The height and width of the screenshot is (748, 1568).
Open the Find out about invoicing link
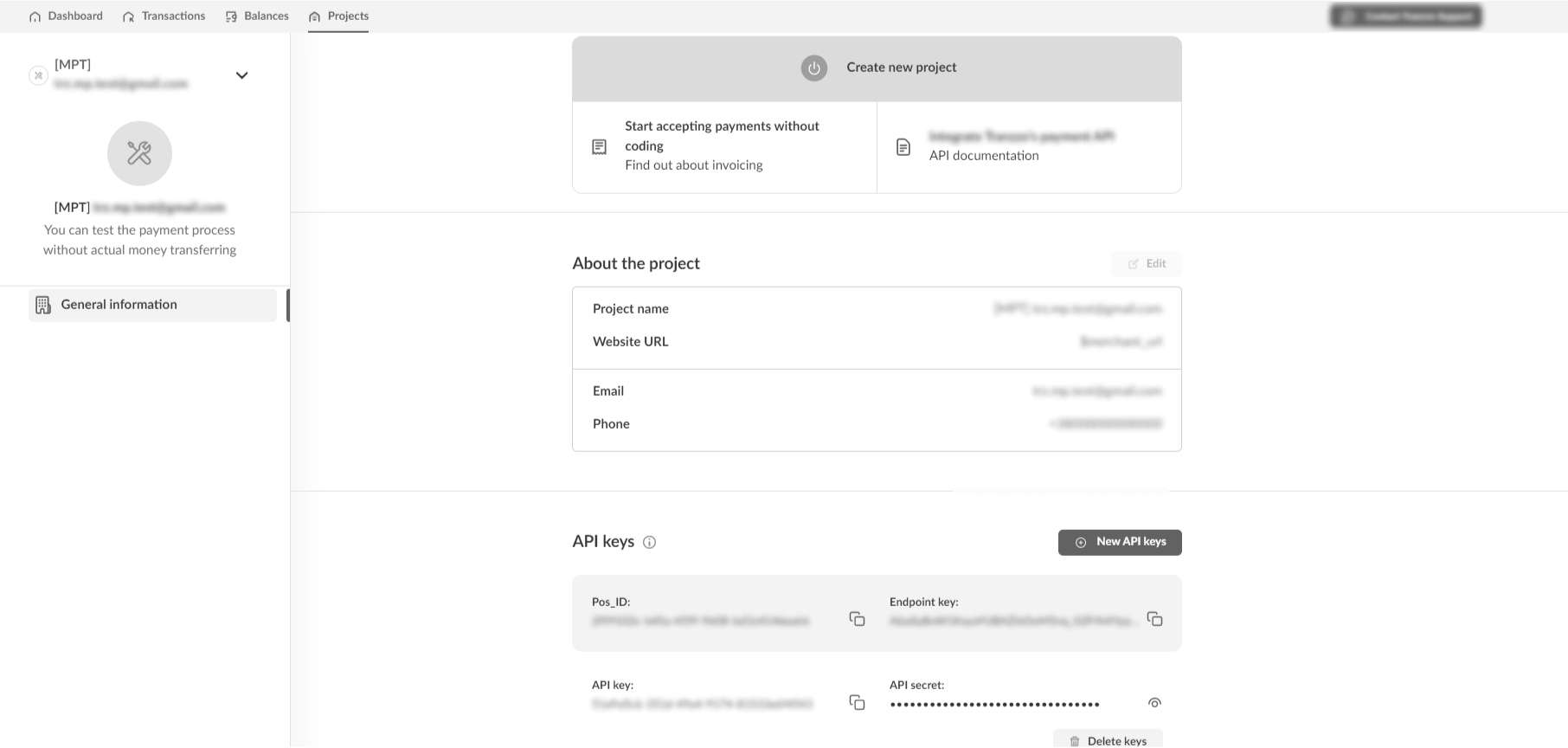point(694,165)
